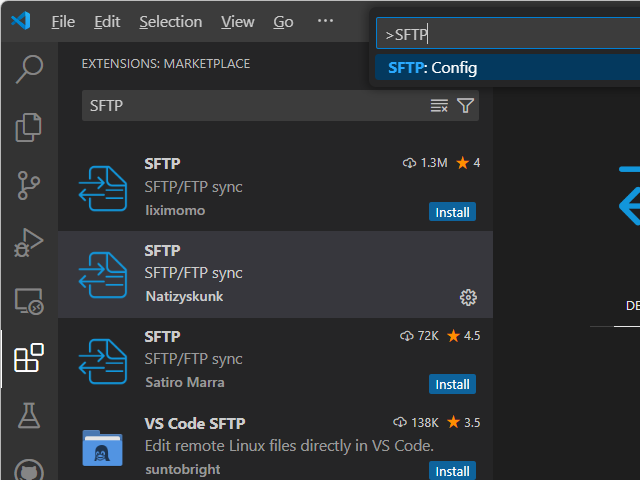Viewport: 640px width, 480px height.
Task: Open the Remote Explorer icon
Action: (x=29, y=300)
